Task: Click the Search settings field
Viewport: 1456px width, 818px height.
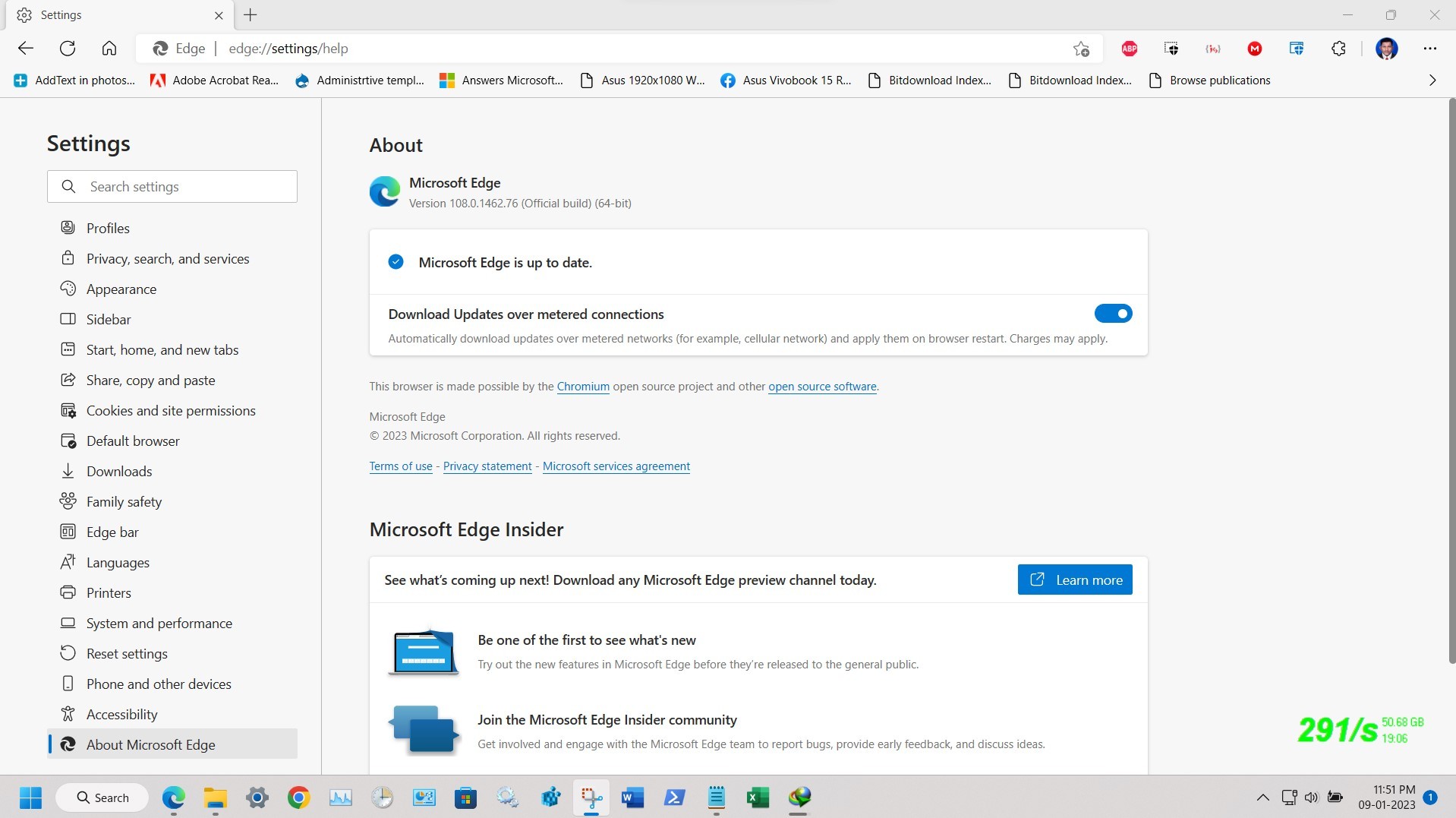Action: [172, 186]
